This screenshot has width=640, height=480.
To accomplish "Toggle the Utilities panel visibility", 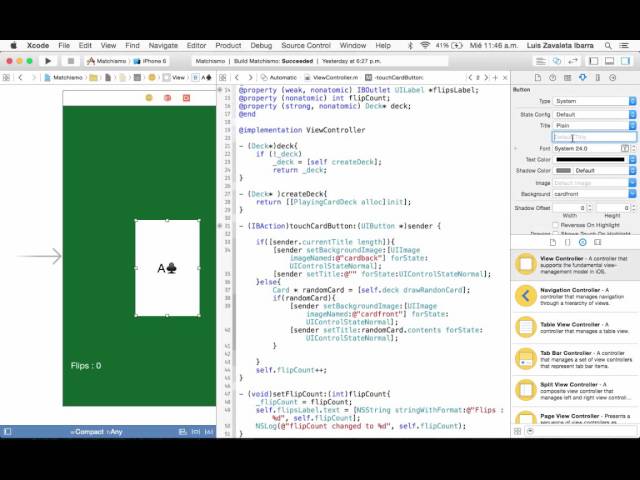I will 625,61.
